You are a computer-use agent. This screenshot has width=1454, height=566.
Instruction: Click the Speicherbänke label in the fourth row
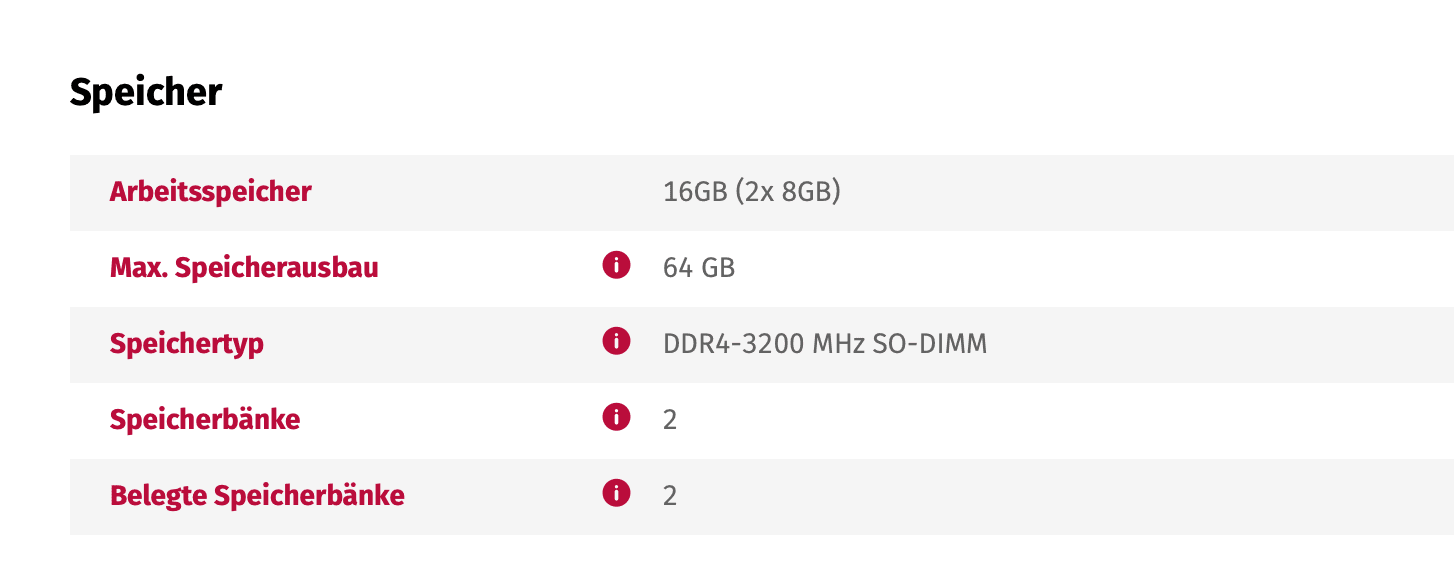205,419
